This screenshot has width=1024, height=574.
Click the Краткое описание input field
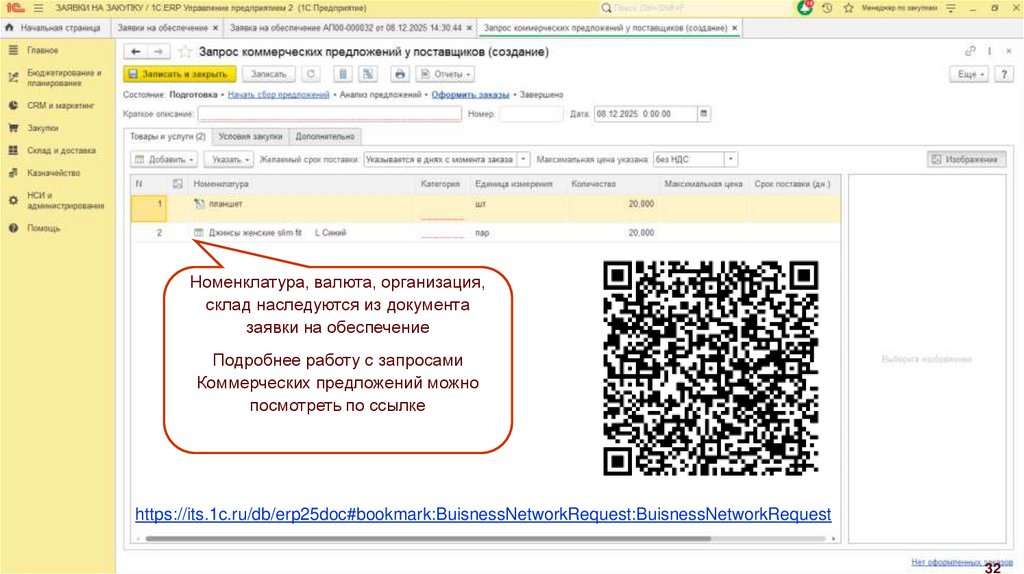(330, 114)
